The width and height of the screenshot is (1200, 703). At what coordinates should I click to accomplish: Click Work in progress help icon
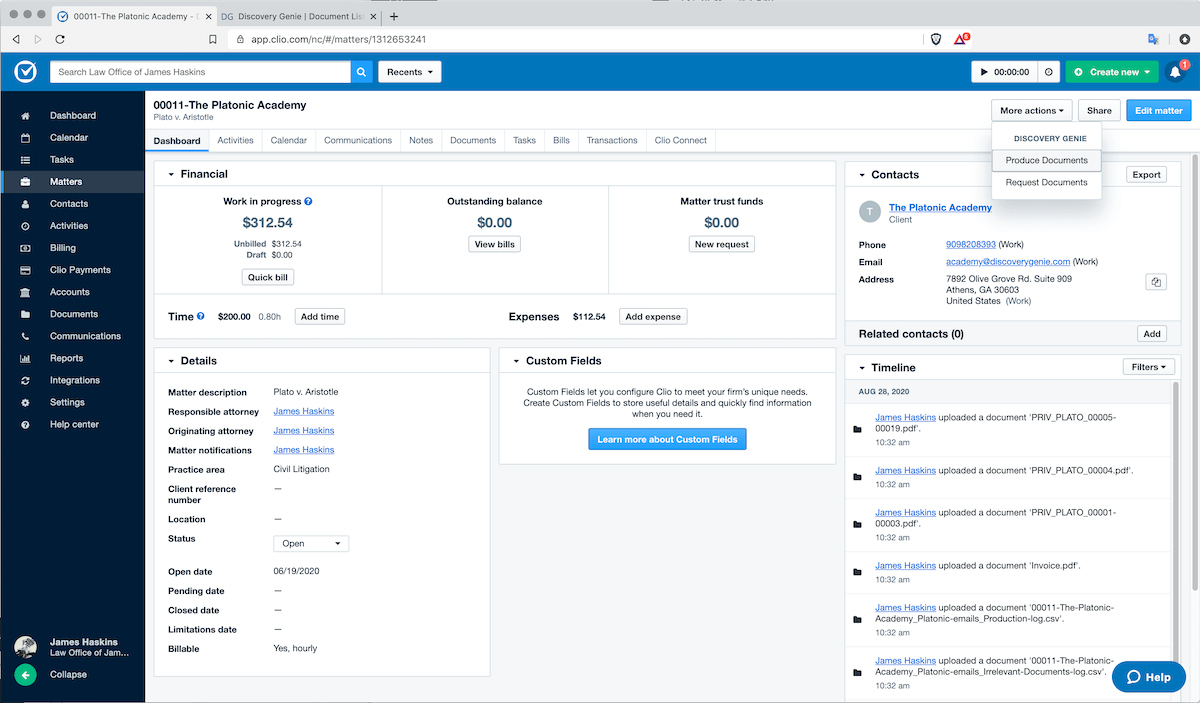[308, 201]
